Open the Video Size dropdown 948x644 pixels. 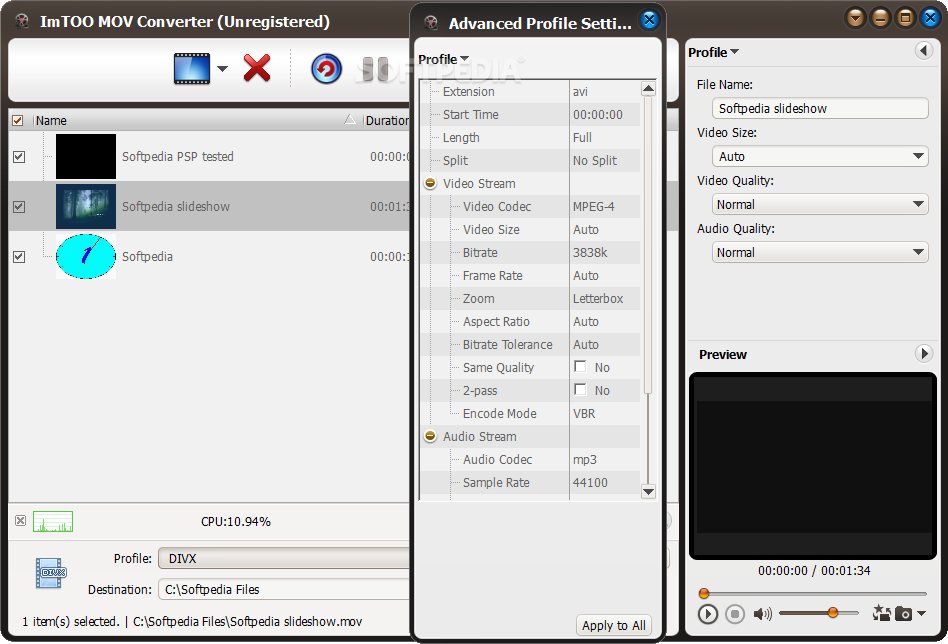(x=820, y=157)
